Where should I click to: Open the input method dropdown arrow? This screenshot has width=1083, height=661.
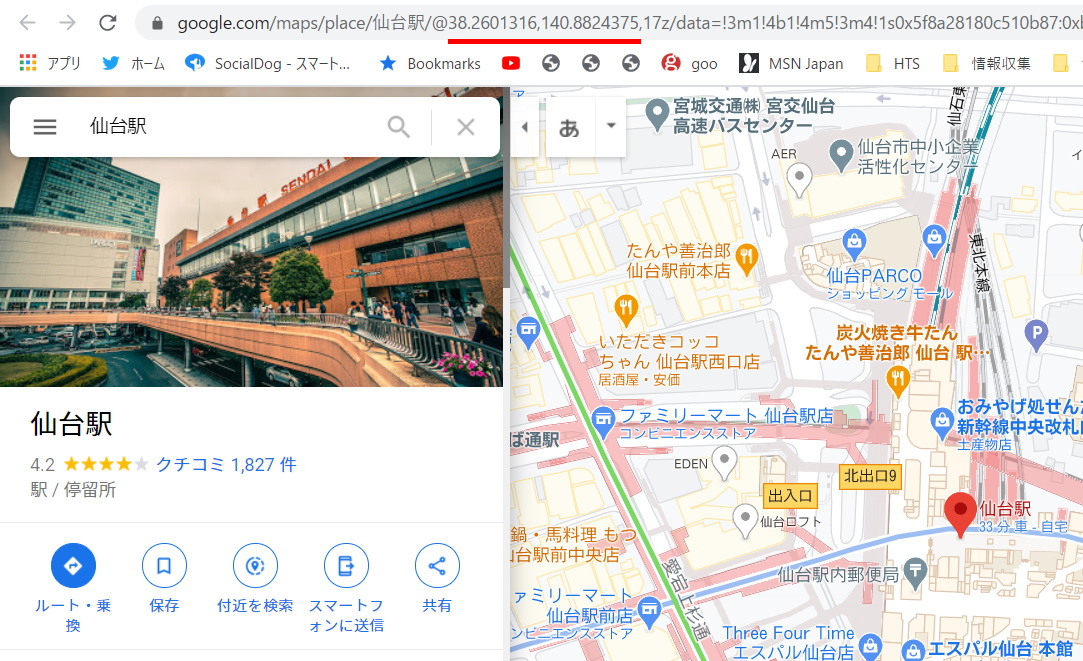pos(611,126)
